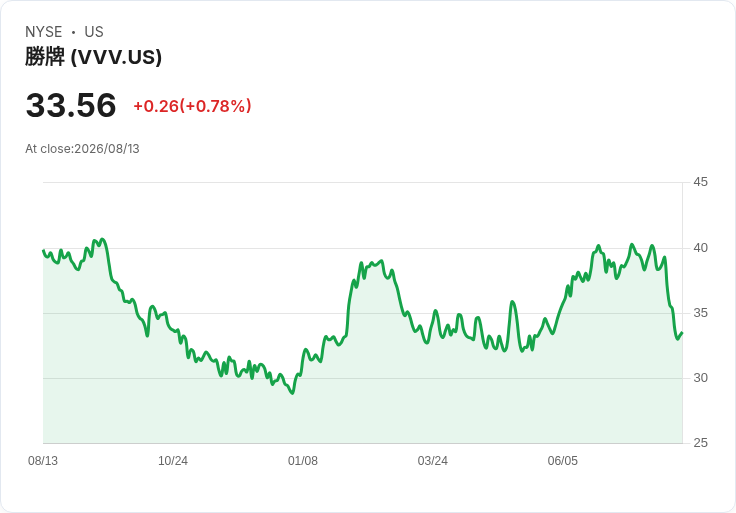Image resolution: width=736 pixels, height=513 pixels.
Task: Click the chart line's final right endpoint
Action: (682, 333)
